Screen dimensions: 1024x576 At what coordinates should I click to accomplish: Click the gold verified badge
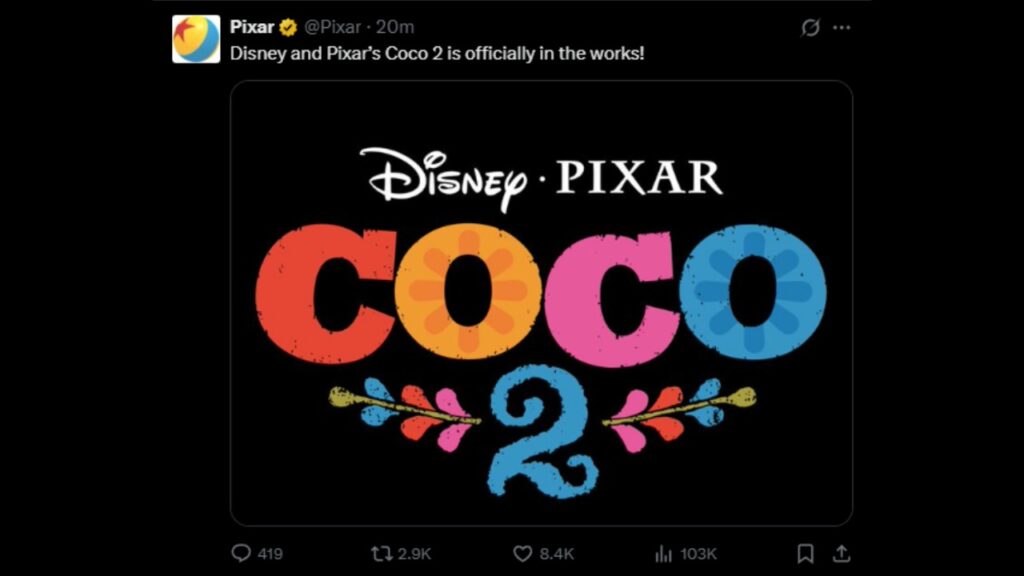[288, 27]
